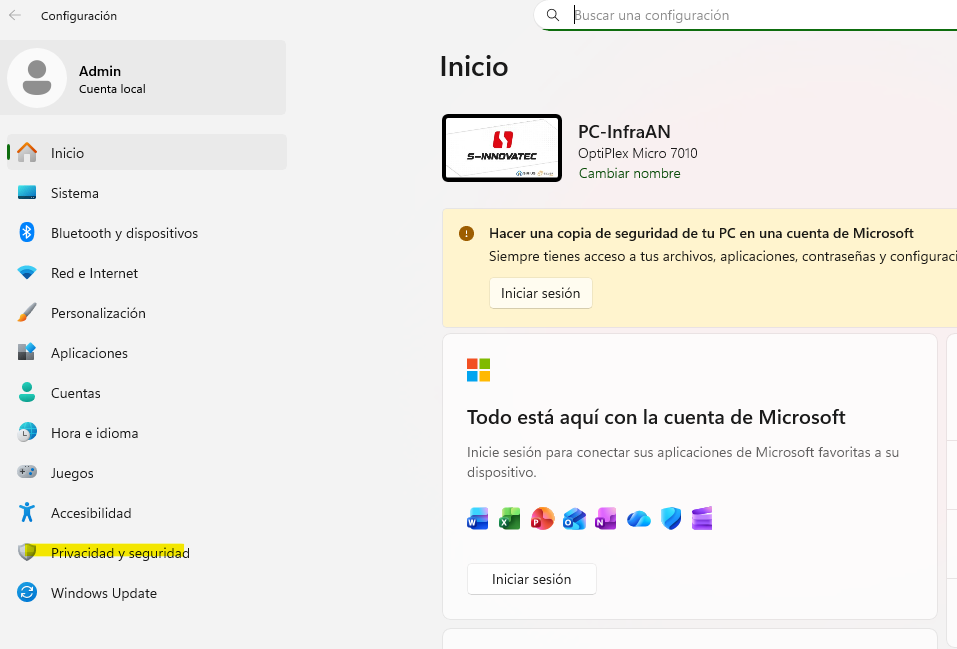Viewport: 957px width, 649px height.
Task: Select Personalización in the sidebar
Action: [146, 313]
